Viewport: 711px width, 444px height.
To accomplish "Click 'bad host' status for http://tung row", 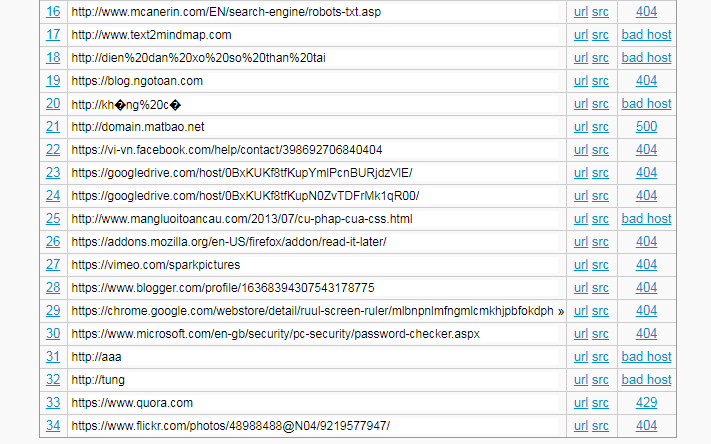I will coord(646,380).
